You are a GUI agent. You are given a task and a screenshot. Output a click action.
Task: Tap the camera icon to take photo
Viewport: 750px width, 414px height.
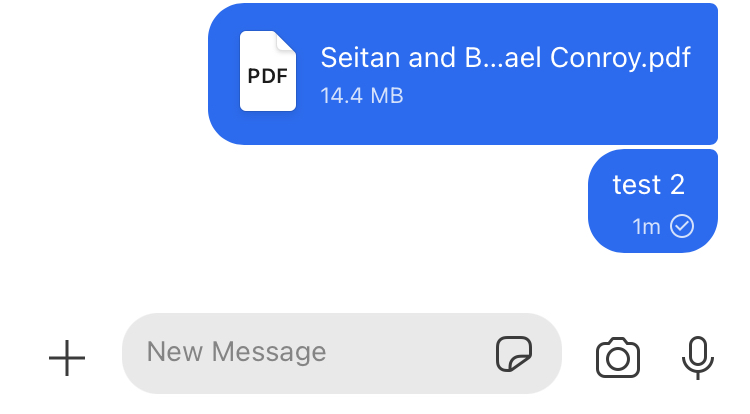click(x=618, y=358)
